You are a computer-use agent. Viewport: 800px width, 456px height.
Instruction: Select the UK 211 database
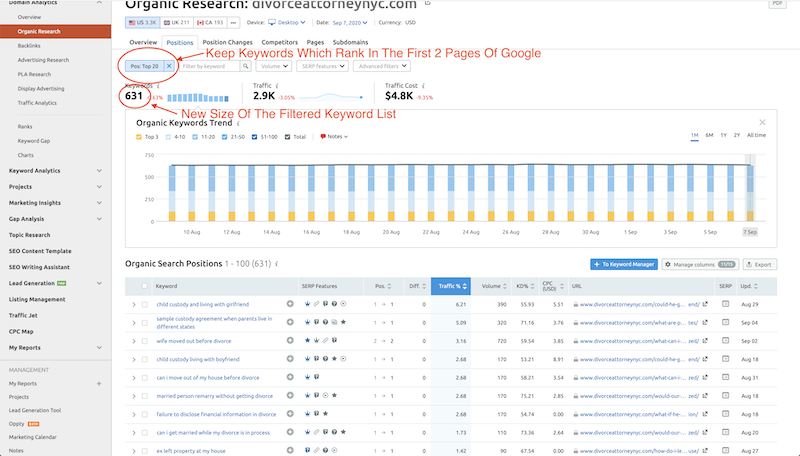pyautogui.click(x=177, y=22)
